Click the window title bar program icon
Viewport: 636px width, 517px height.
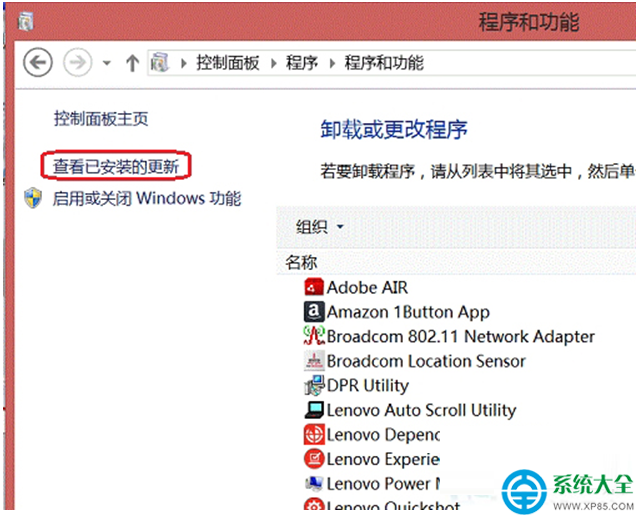tap(26, 21)
